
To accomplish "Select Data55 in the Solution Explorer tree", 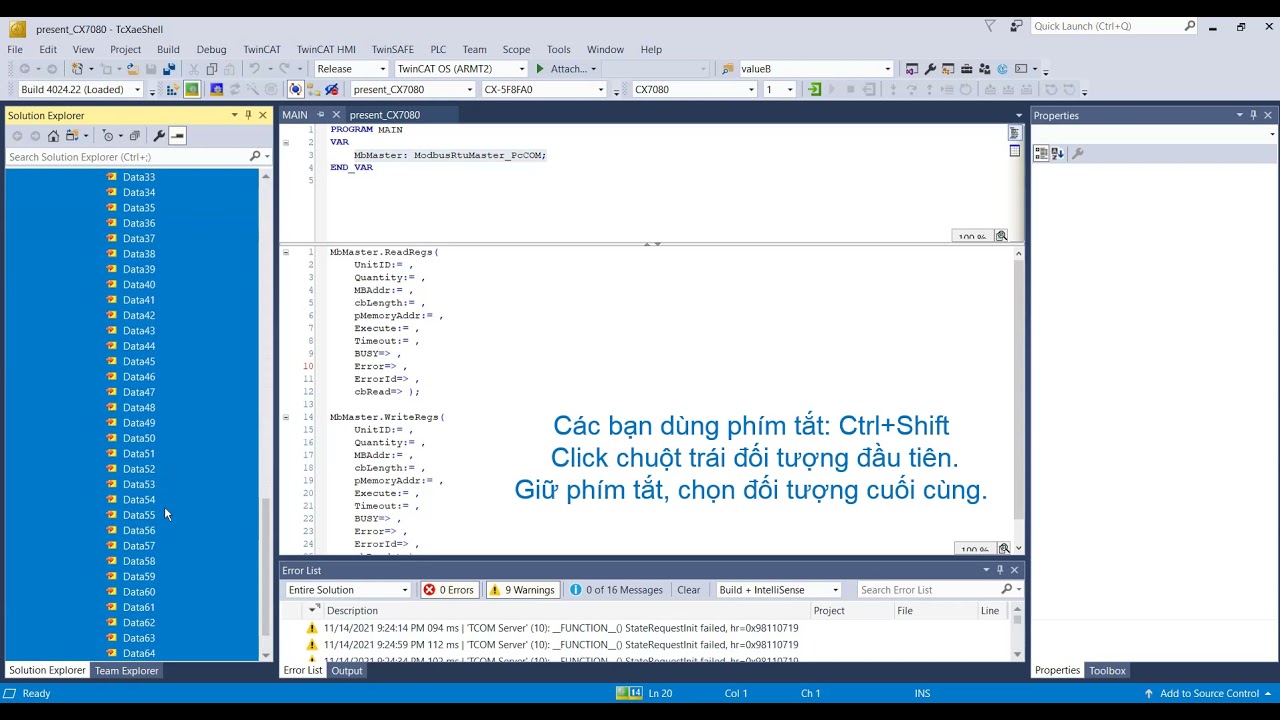I will tap(139, 515).
